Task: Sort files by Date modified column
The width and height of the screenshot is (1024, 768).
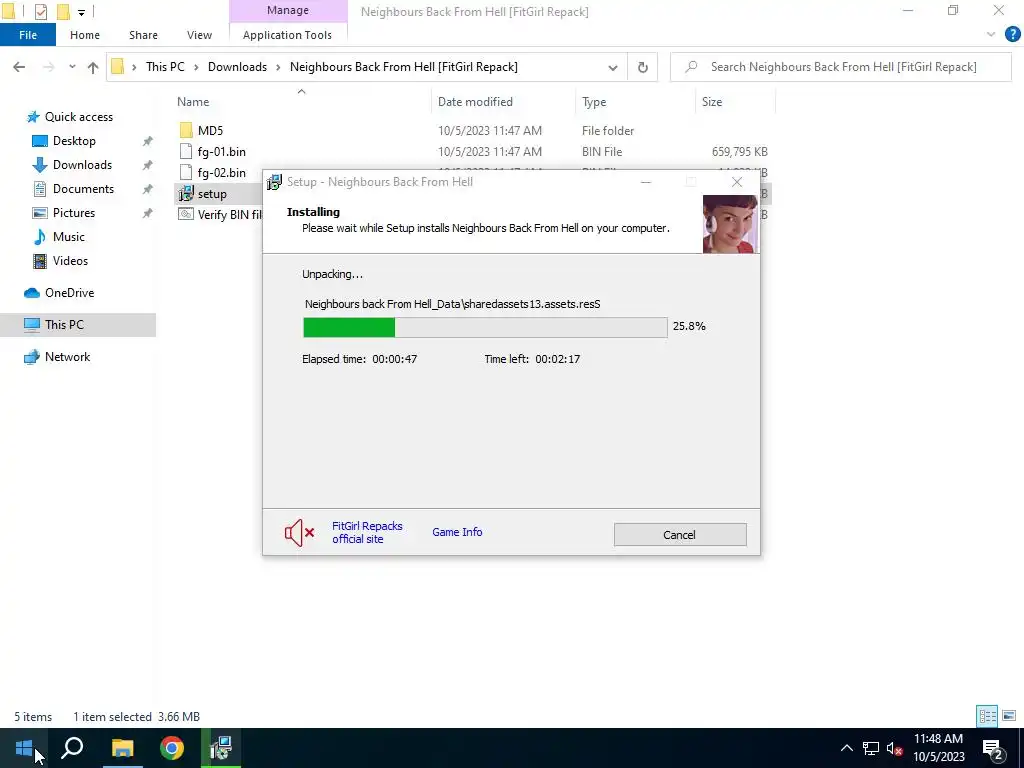Action: [475, 102]
